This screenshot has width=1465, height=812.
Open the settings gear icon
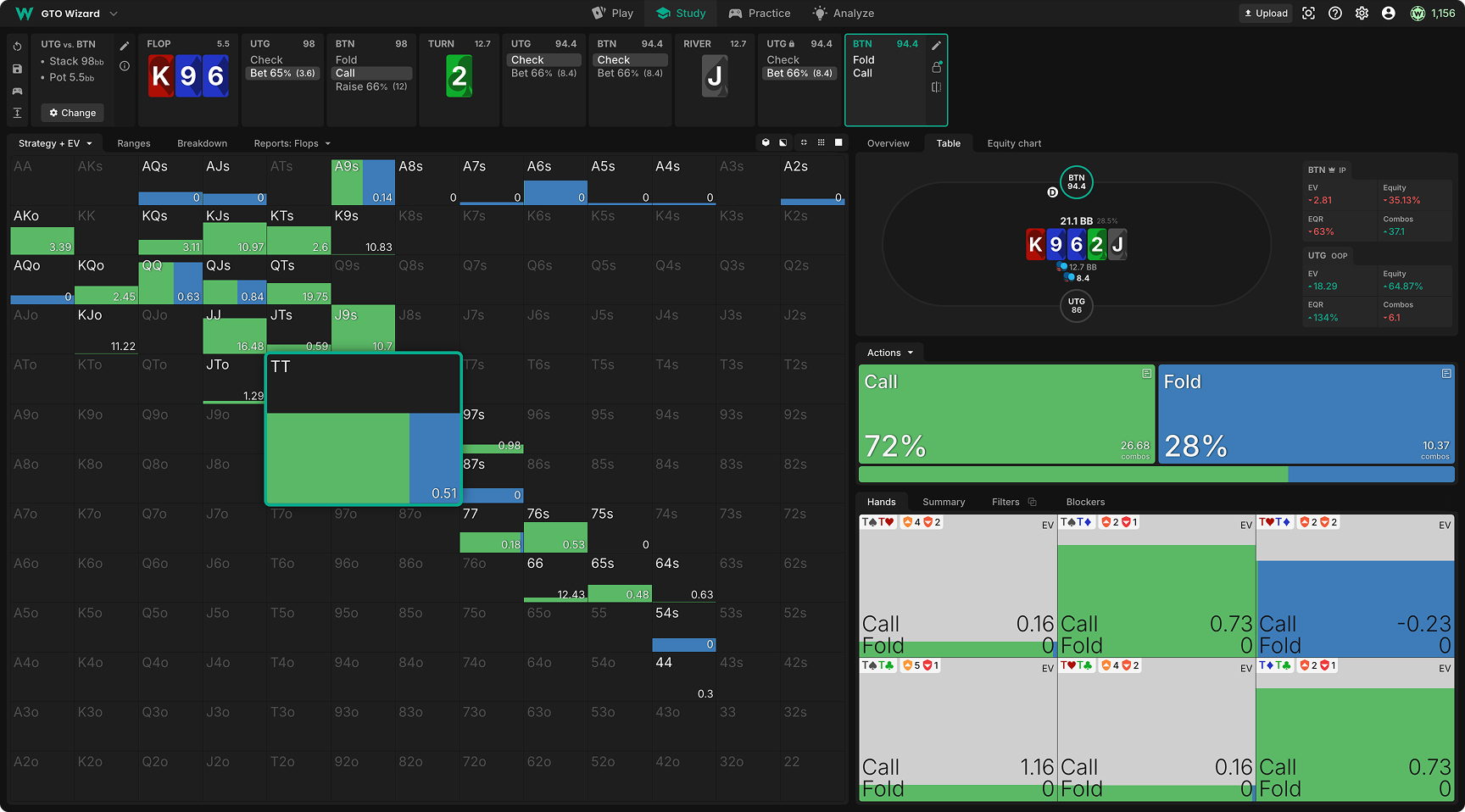1362,14
